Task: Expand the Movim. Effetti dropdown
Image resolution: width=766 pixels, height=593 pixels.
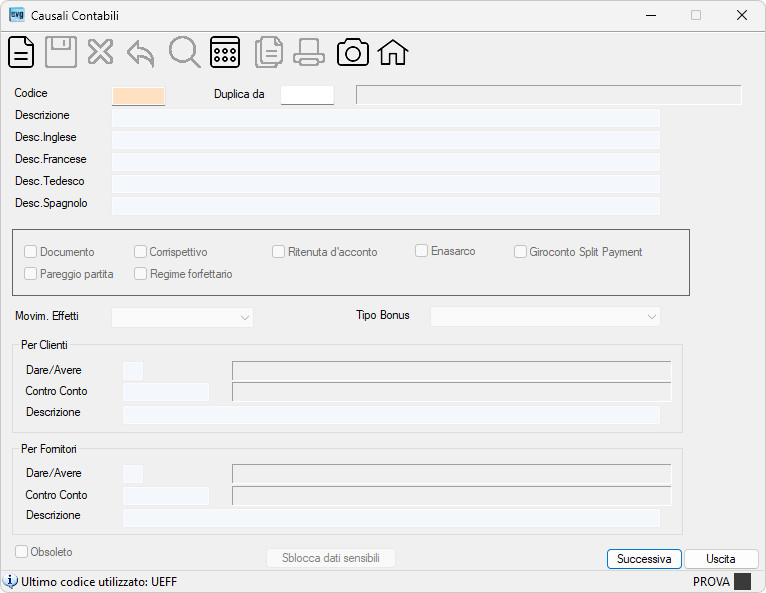Action: point(182,318)
